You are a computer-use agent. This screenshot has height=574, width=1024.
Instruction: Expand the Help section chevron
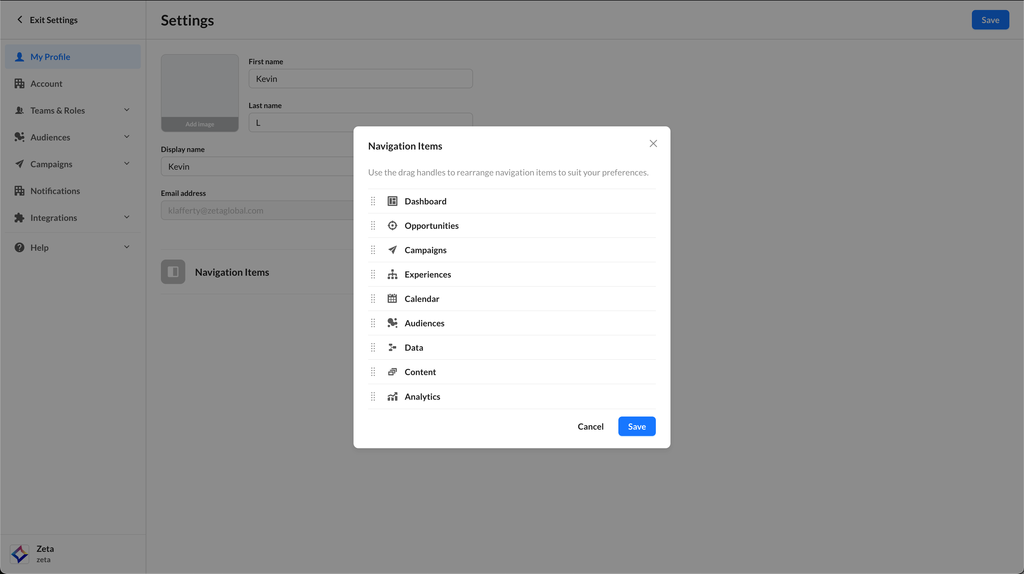click(x=126, y=247)
